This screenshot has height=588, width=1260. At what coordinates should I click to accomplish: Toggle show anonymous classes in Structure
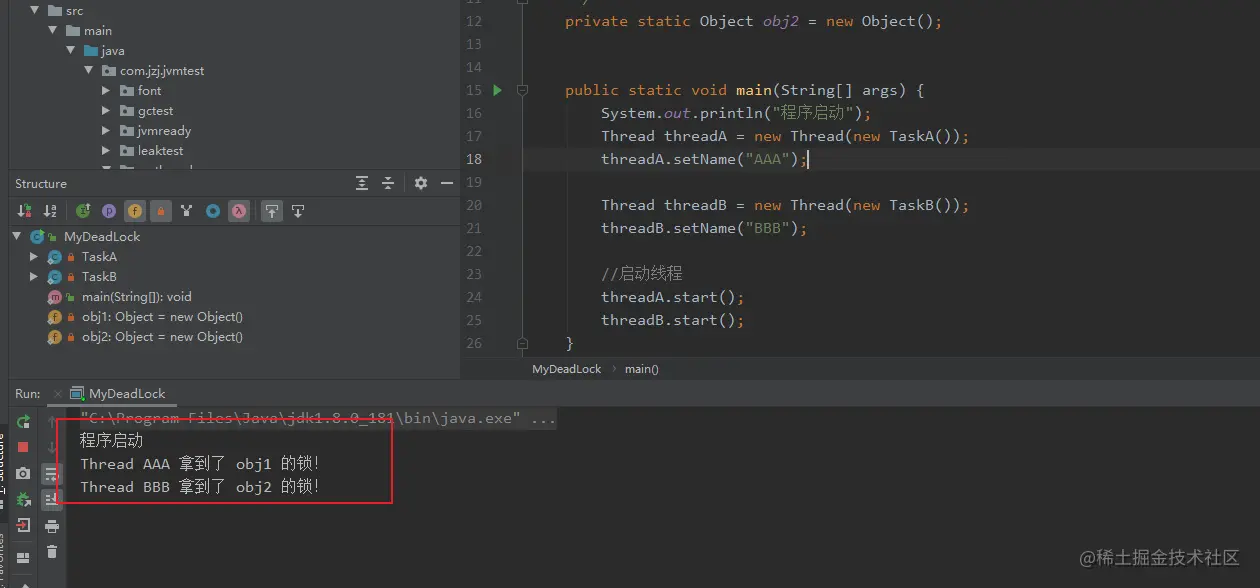coord(213,211)
